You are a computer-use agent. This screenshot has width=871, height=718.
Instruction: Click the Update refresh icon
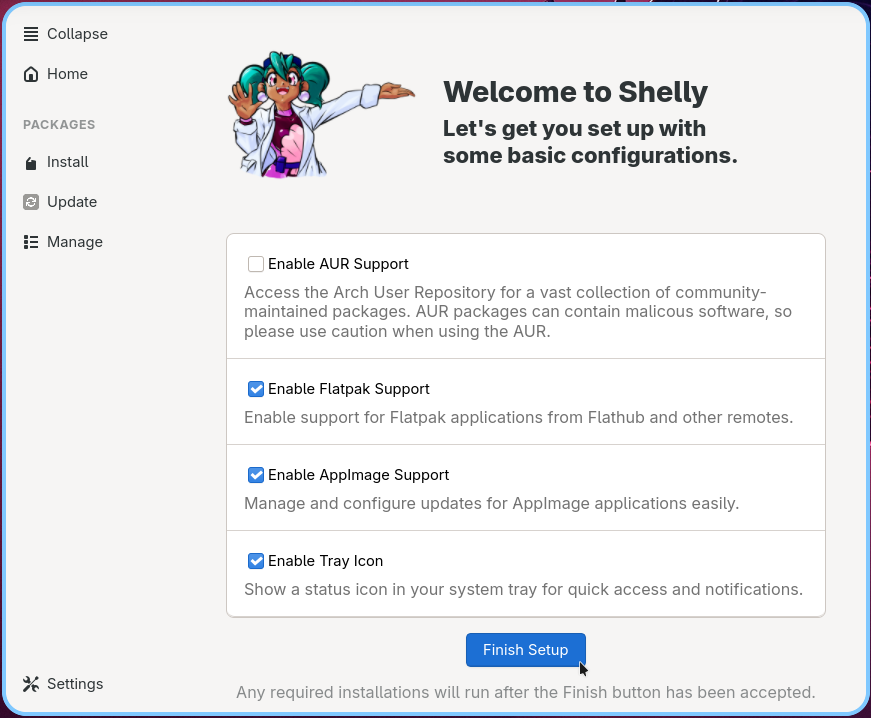[x=31, y=202]
